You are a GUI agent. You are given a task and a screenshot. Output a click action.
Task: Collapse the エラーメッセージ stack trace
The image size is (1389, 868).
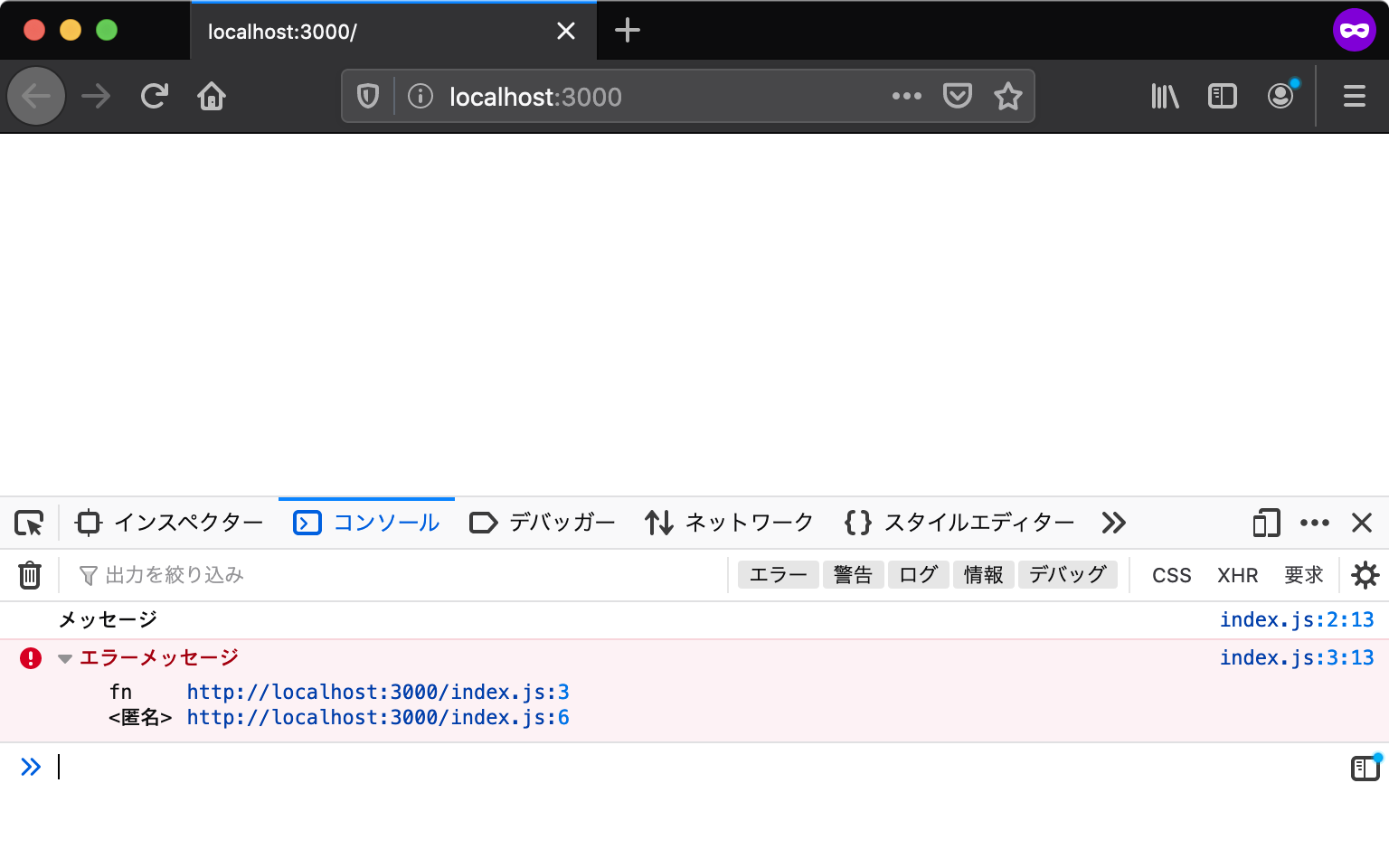click(63, 657)
